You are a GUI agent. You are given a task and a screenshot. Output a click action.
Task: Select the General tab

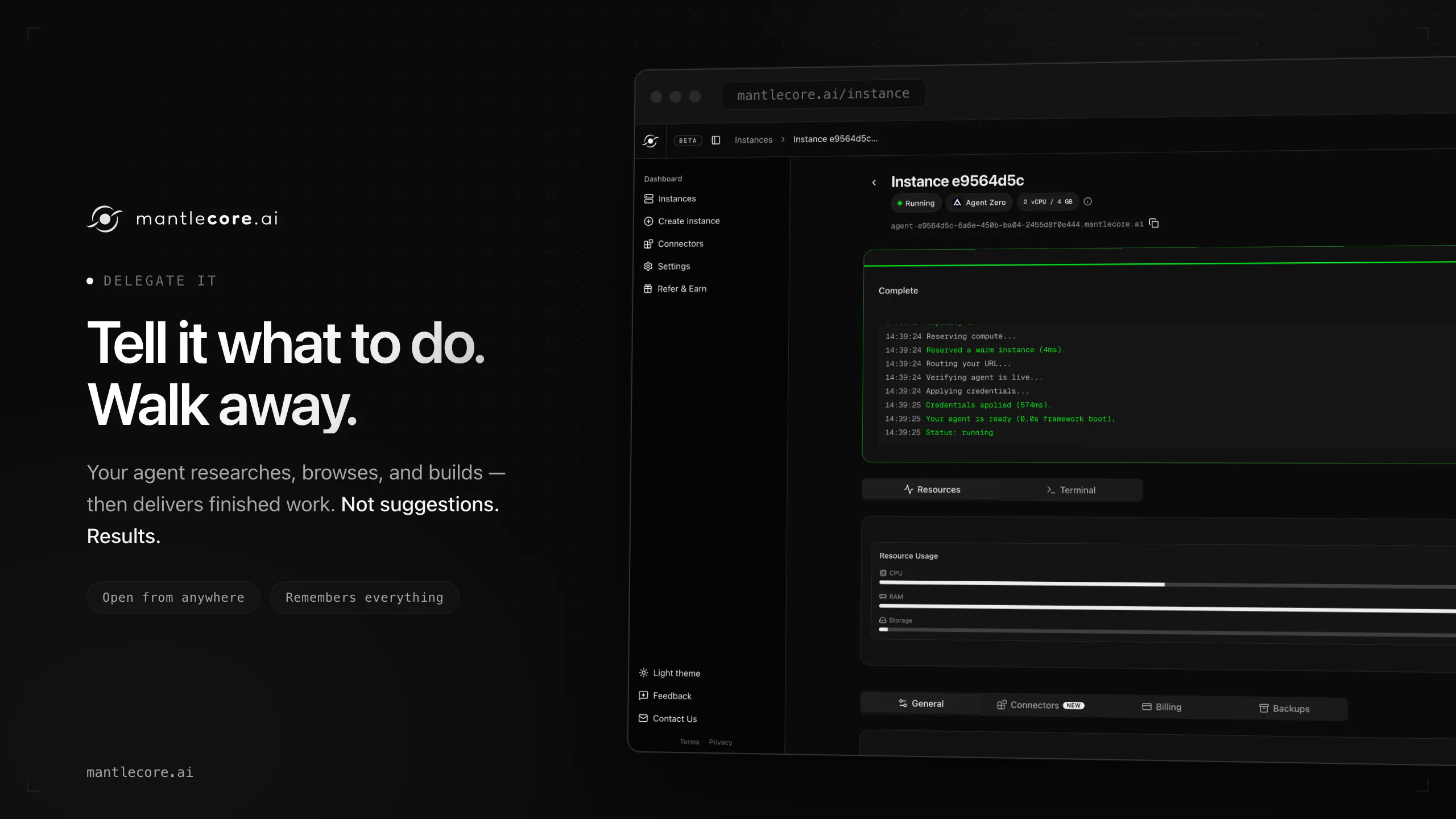tap(921, 704)
